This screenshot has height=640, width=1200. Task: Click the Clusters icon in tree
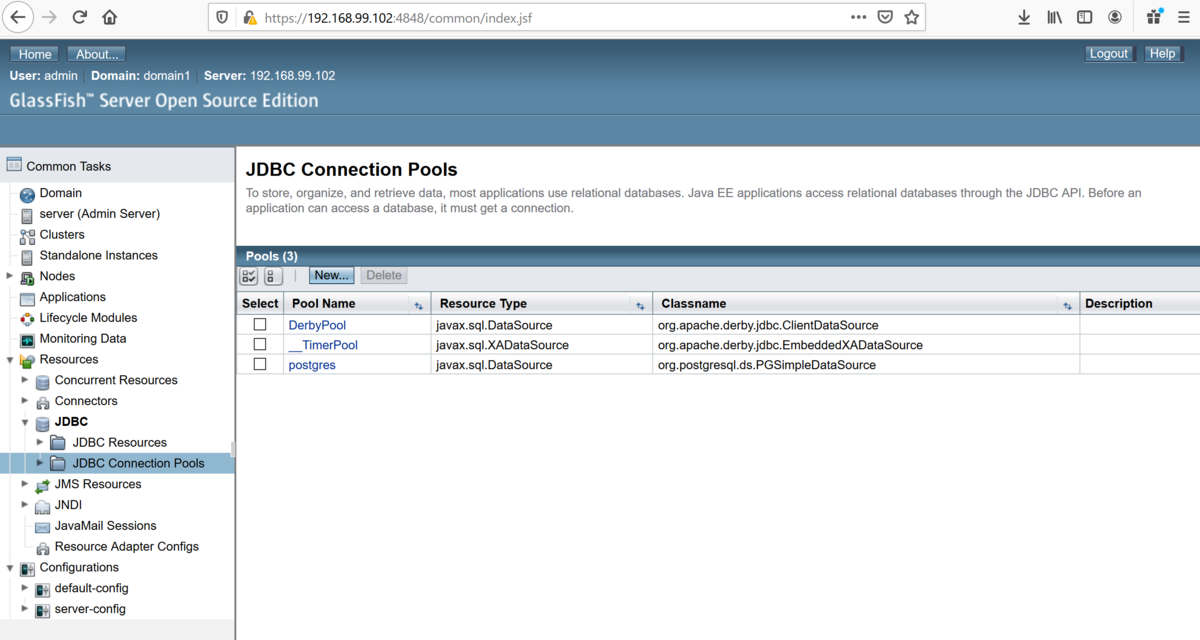click(27, 235)
